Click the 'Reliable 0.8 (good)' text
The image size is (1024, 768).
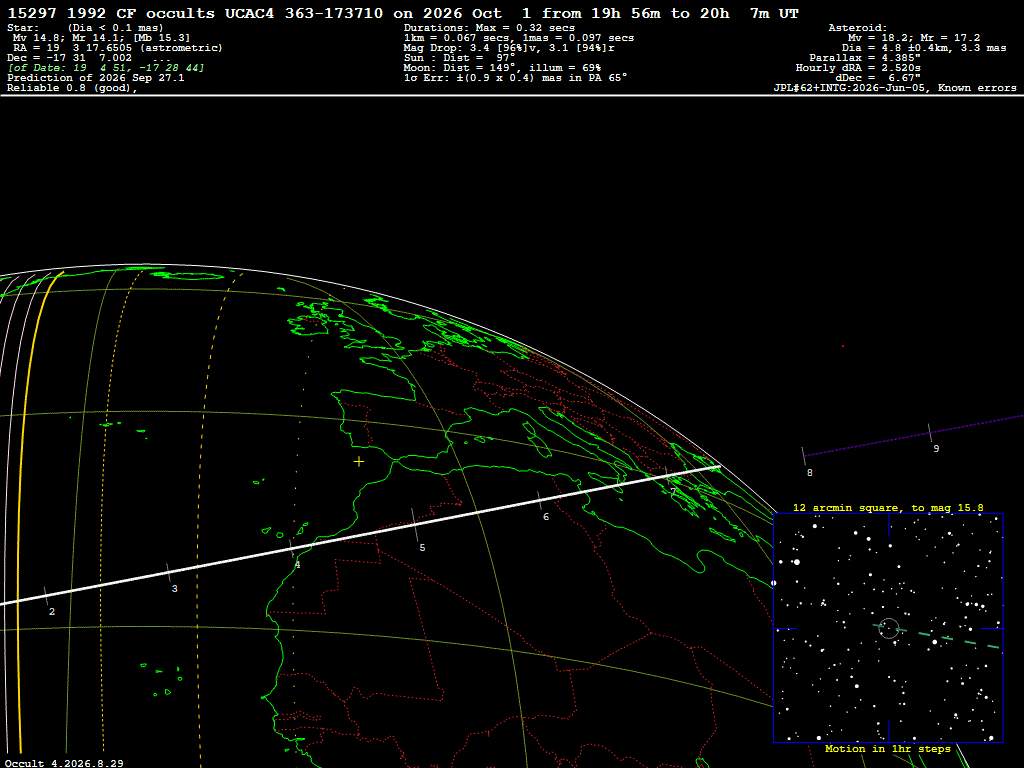coord(72,88)
